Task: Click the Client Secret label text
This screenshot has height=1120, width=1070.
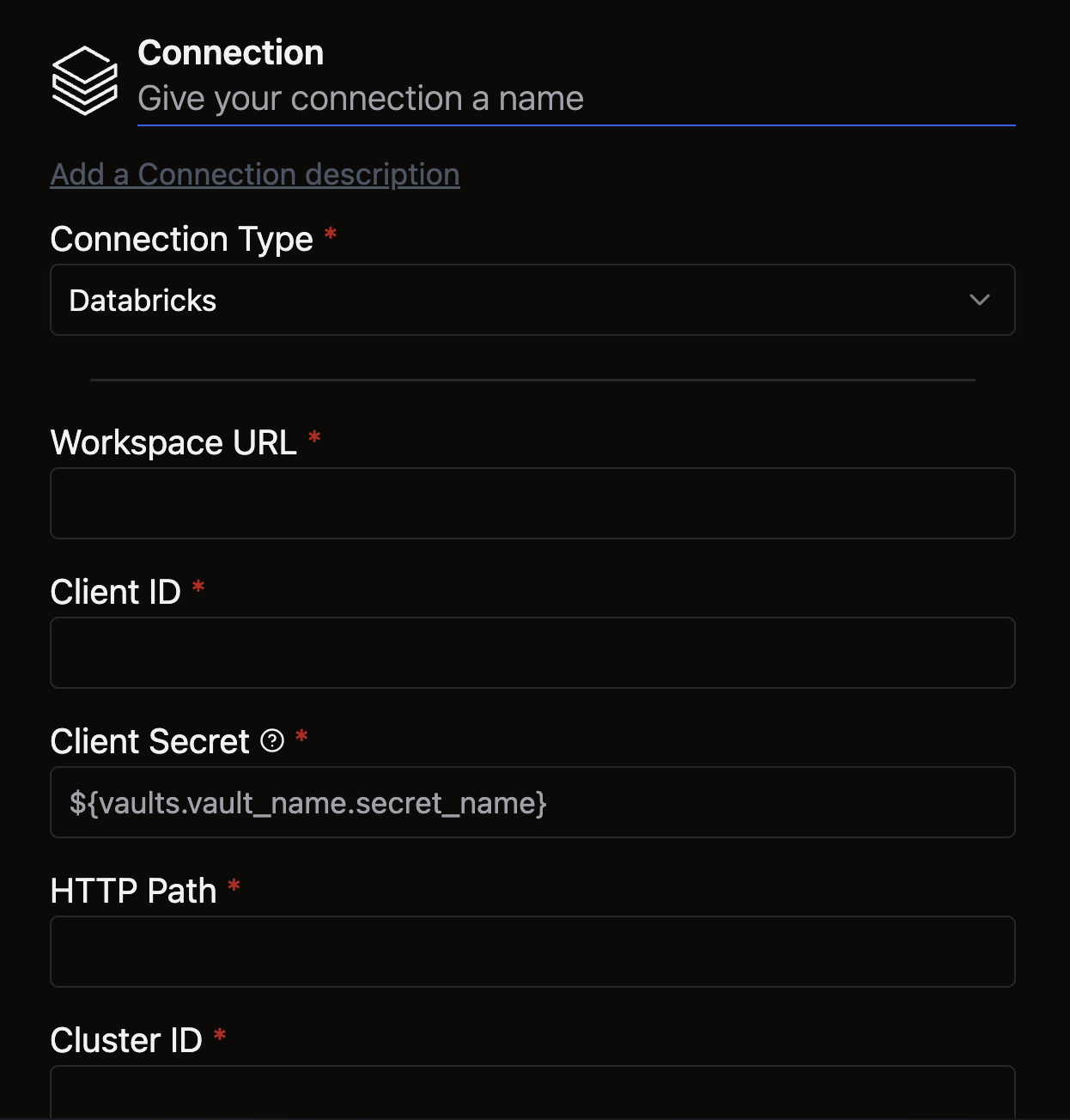Action: click(x=150, y=741)
